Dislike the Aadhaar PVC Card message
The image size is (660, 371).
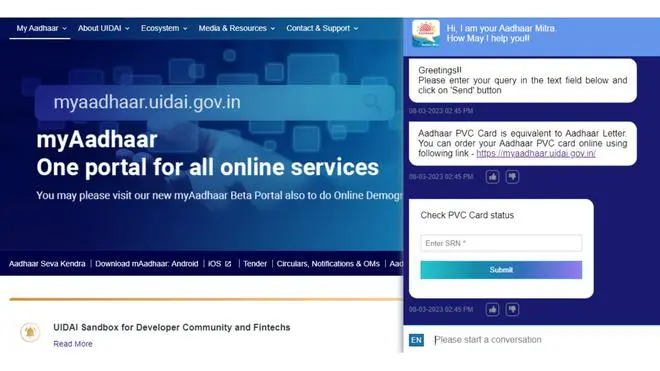(x=512, y=177)
